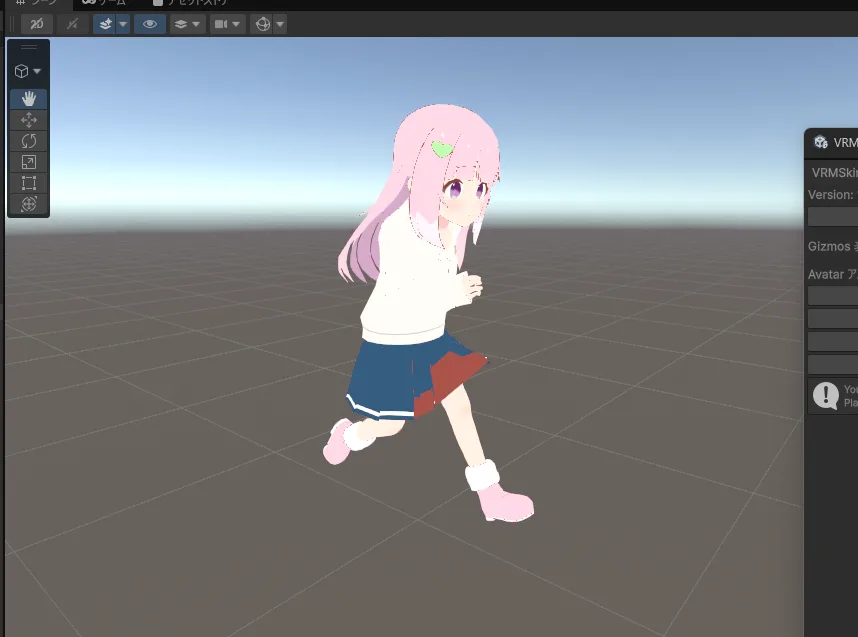The height and width of the screenshot is (637, 858).
Task: Toggle the gizmos sphere button
Action: click(x=263, y=24)
